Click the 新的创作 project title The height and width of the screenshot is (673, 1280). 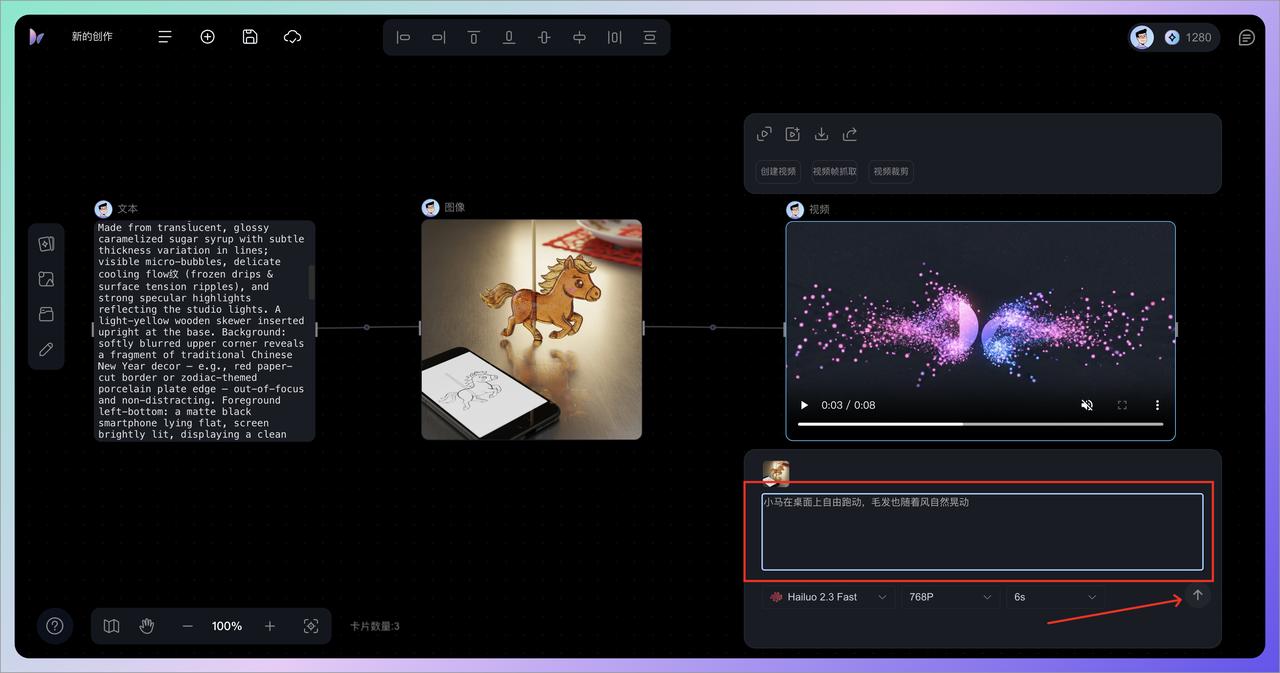pyautogui.click(x=92, y=37)
